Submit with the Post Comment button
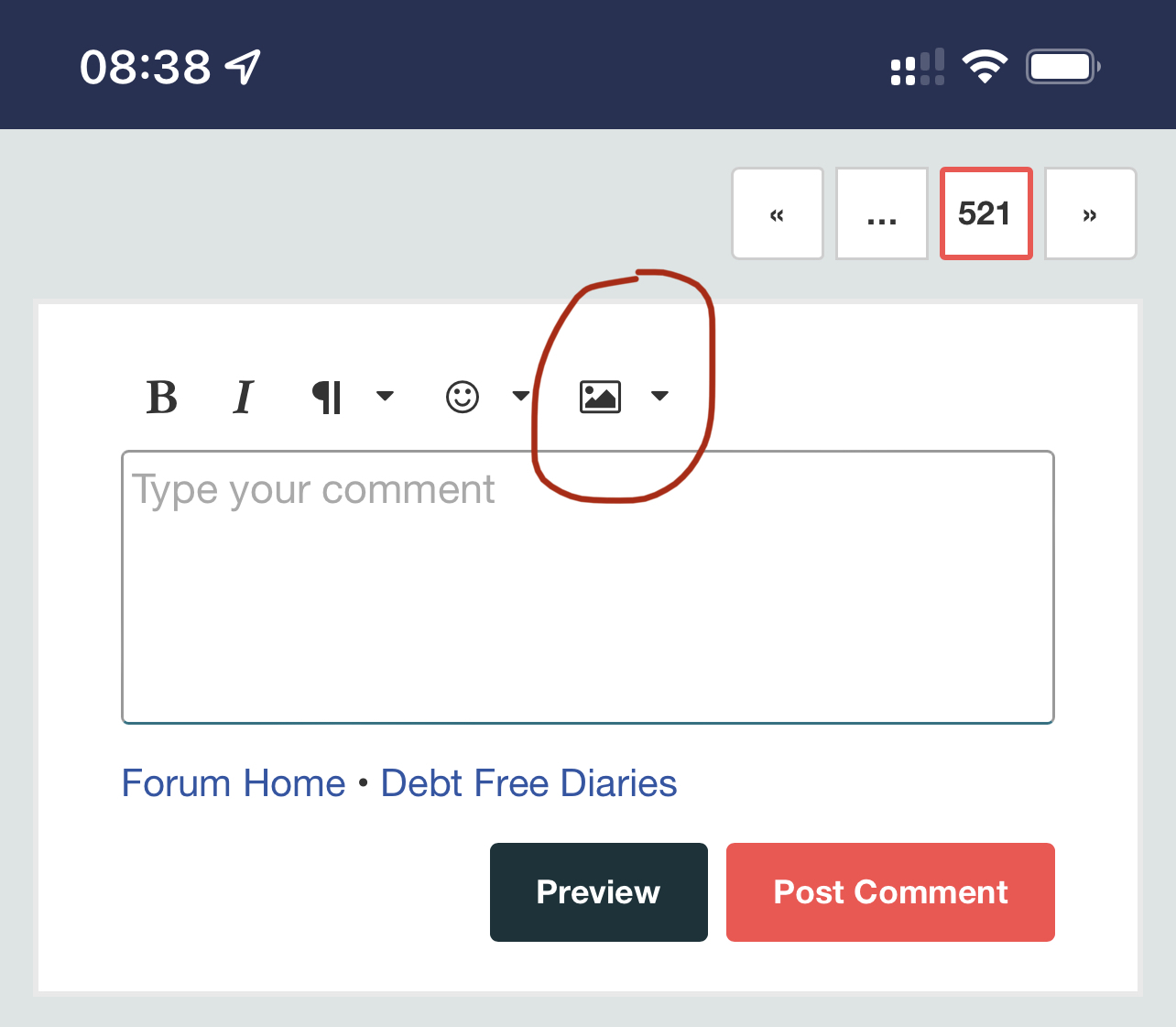This screenshot has height=1027, width=1176. click(x=890, y=892)
